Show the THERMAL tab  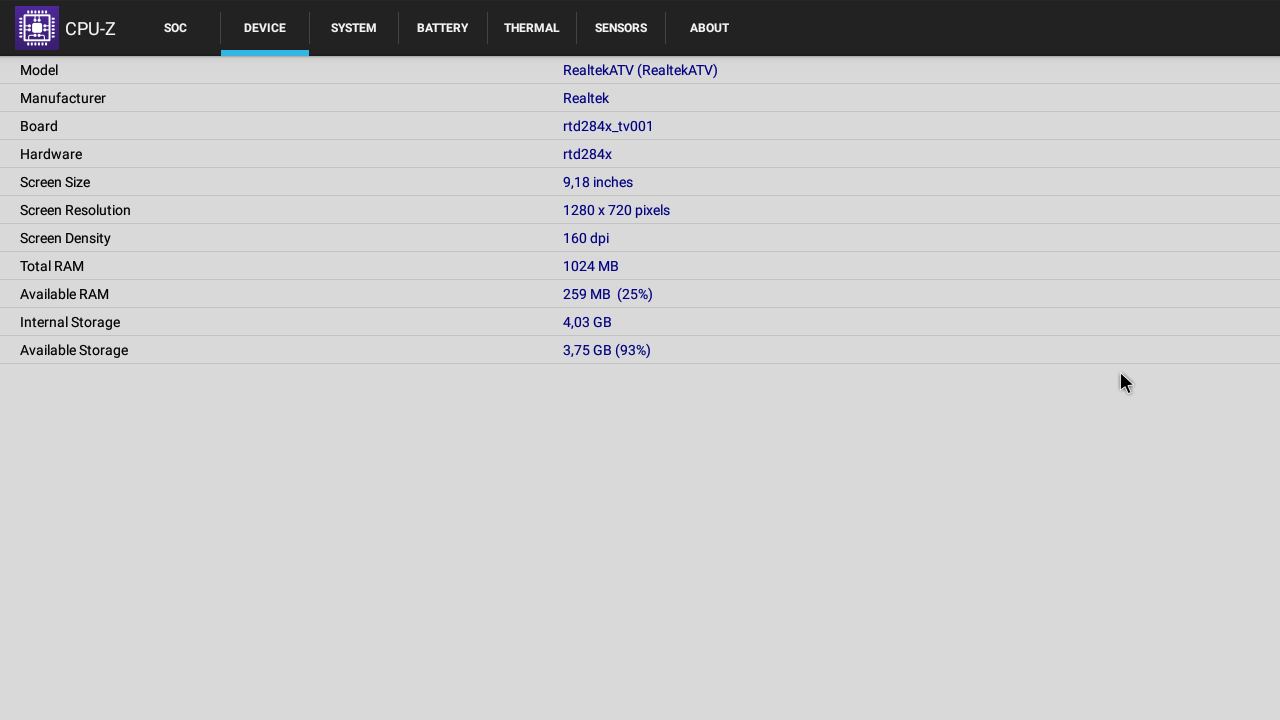[532, 28]
